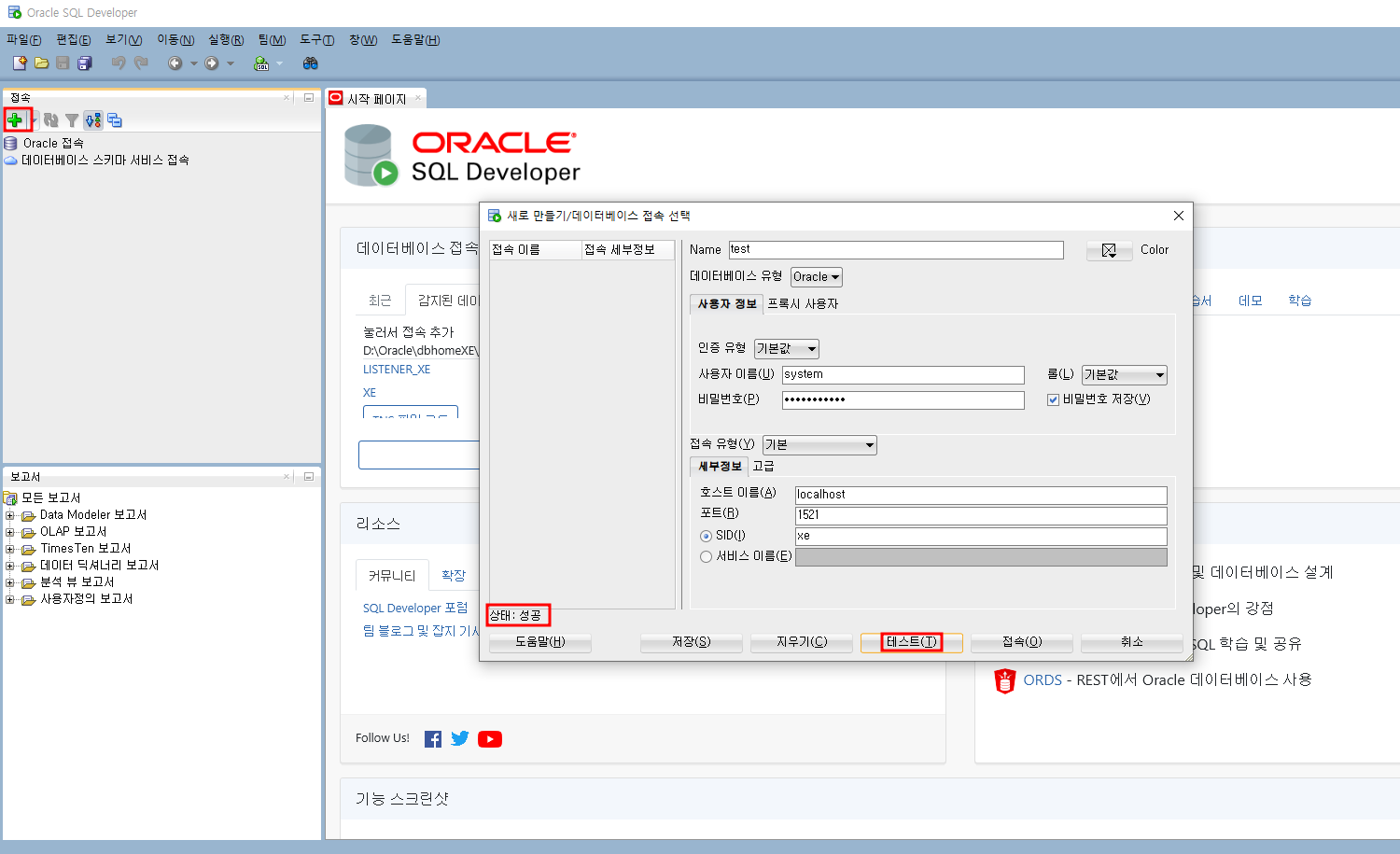Open the 데이터베이스 유형 Oracle dropdown

[x=817, y=277]
